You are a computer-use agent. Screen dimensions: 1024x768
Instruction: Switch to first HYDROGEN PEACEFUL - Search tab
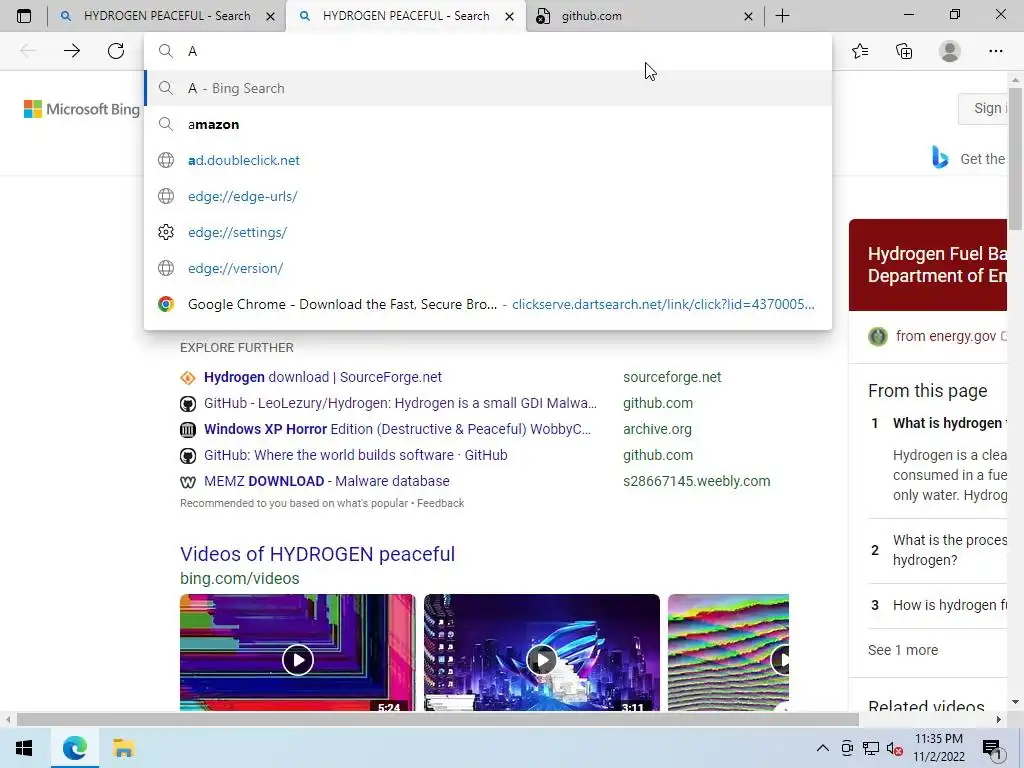tap(167, 16)
